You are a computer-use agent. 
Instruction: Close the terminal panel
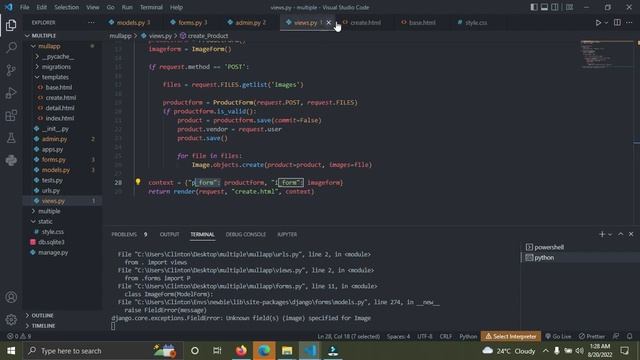(x=631, y=234)
